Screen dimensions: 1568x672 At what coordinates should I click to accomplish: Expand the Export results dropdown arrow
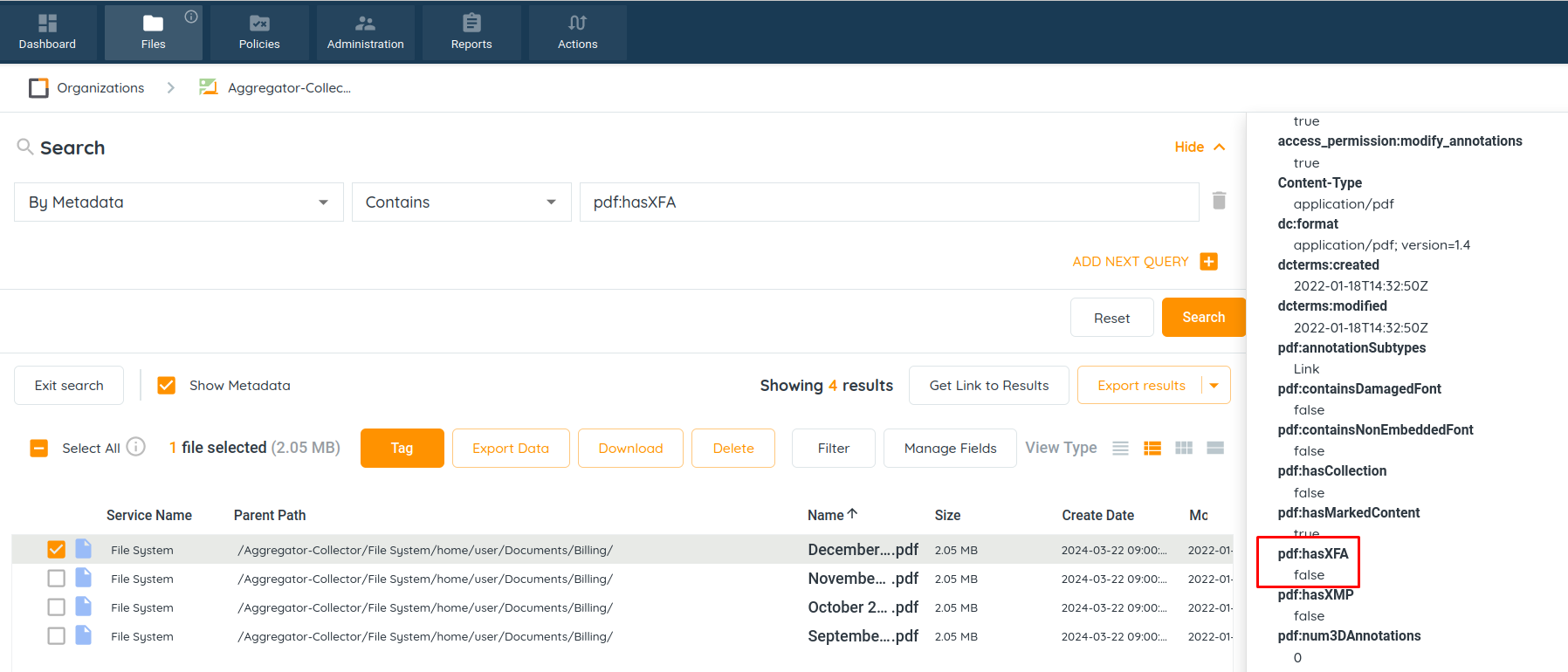click(1214, 385)
